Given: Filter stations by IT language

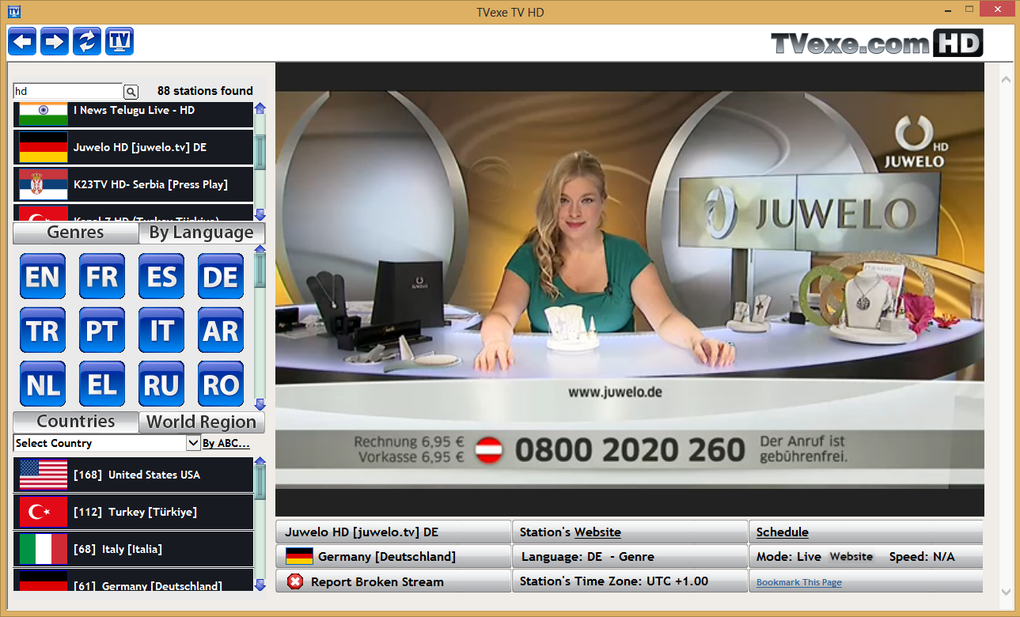Looking at the screenshot, I should tap(161, 331).
